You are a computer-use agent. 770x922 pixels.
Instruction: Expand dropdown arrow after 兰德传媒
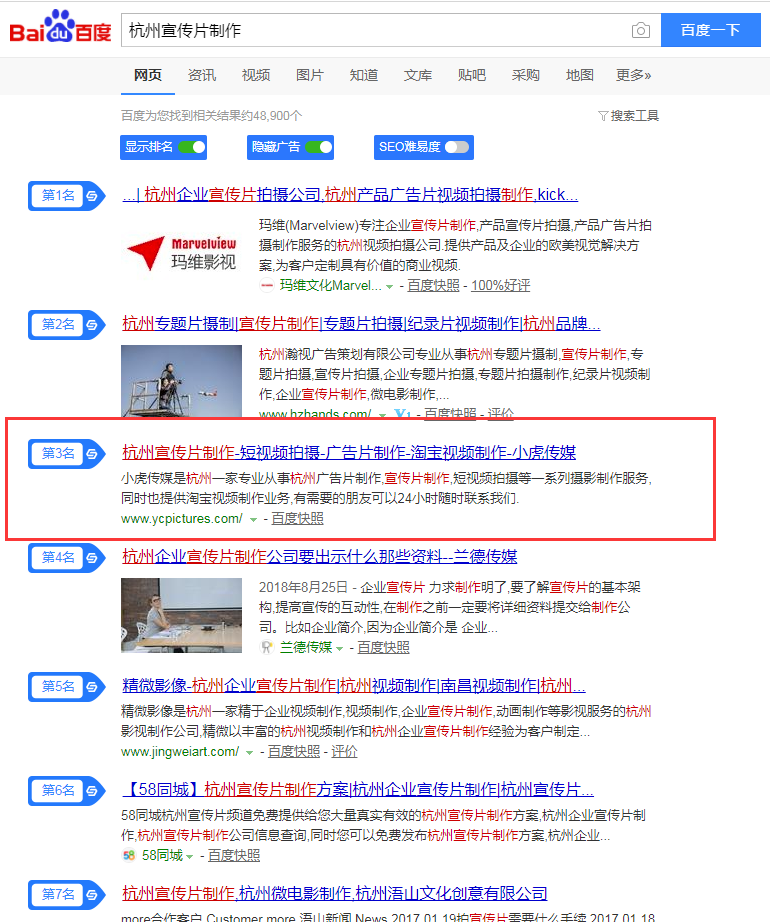(339, 649)
